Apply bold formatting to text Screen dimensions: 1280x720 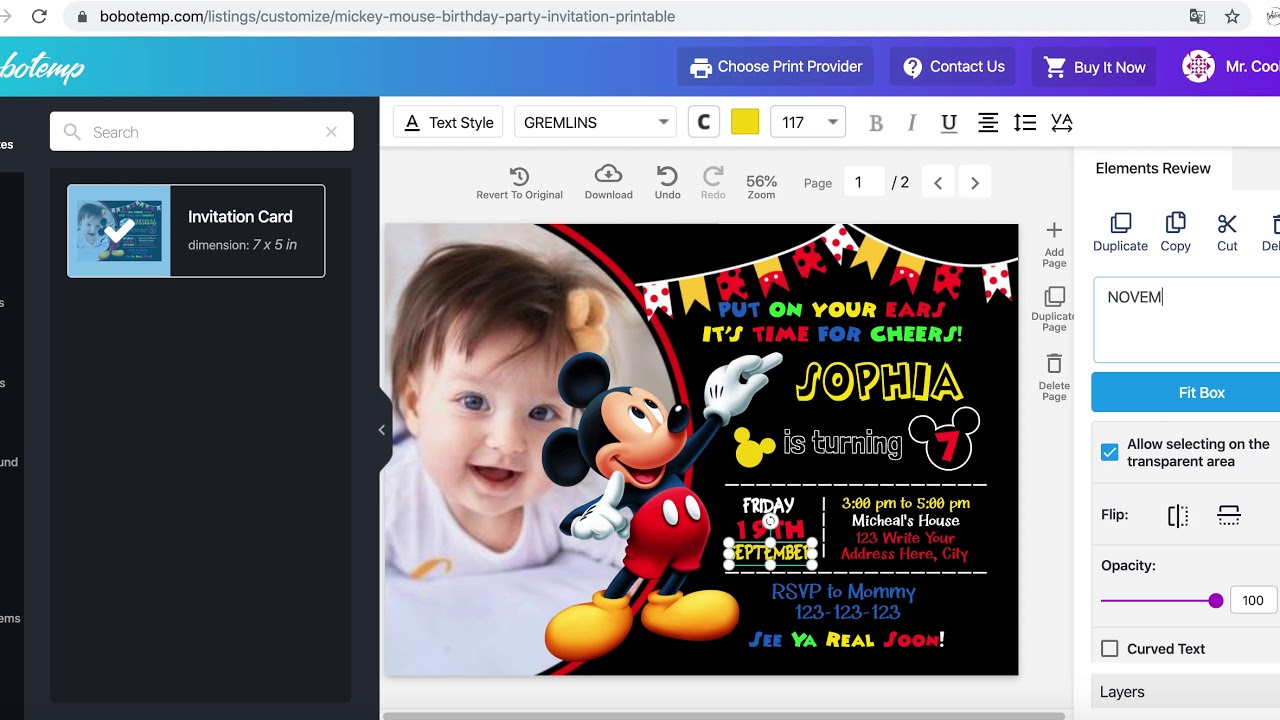[x=876, y=123]
